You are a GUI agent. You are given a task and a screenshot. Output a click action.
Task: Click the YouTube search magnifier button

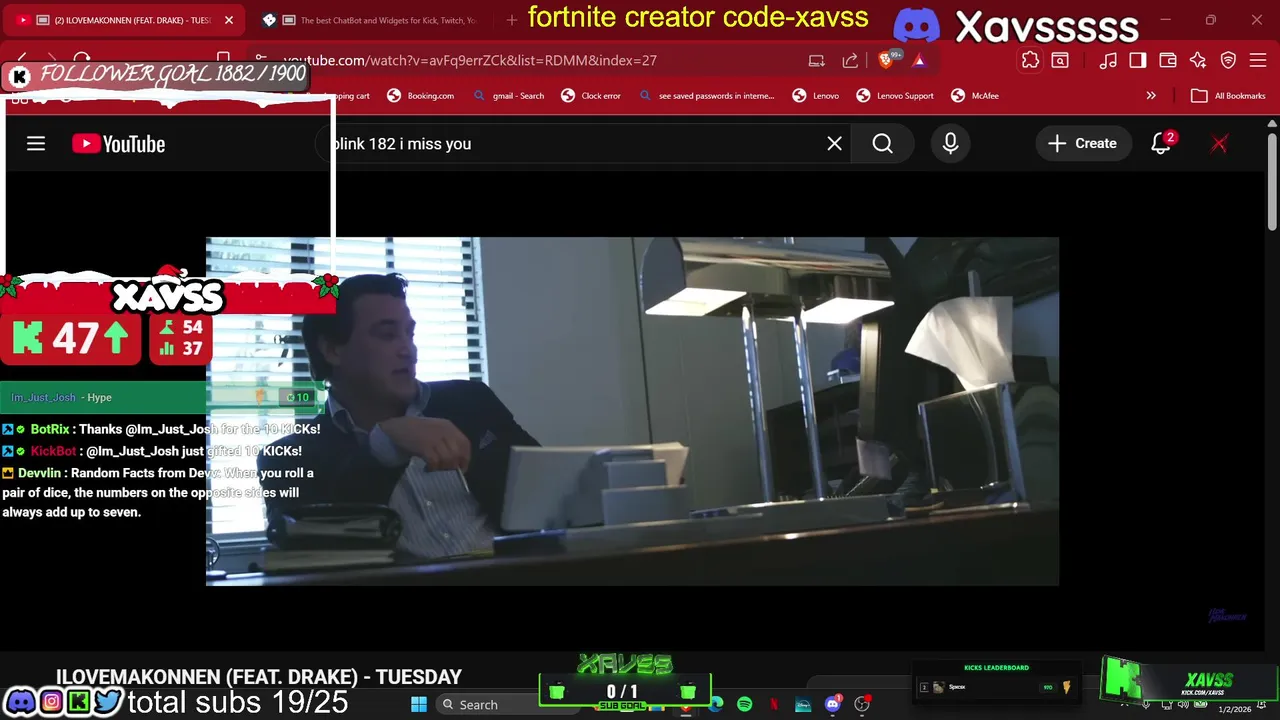click(882, 144)
